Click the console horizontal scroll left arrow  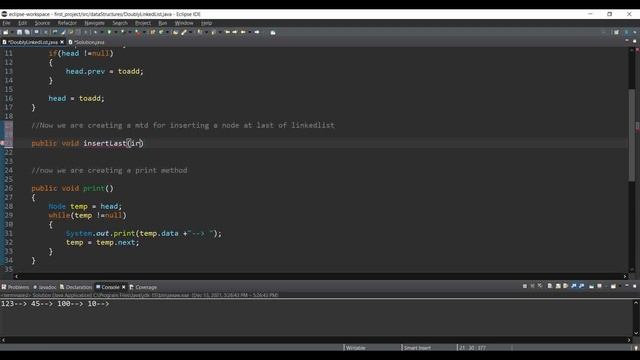3,340
